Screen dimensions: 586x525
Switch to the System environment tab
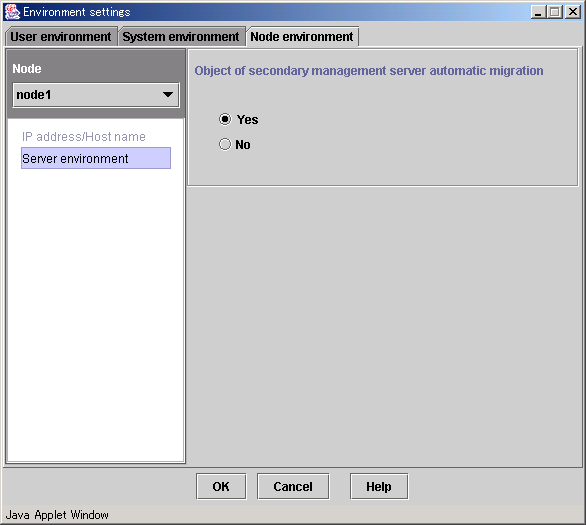[181, 37]
